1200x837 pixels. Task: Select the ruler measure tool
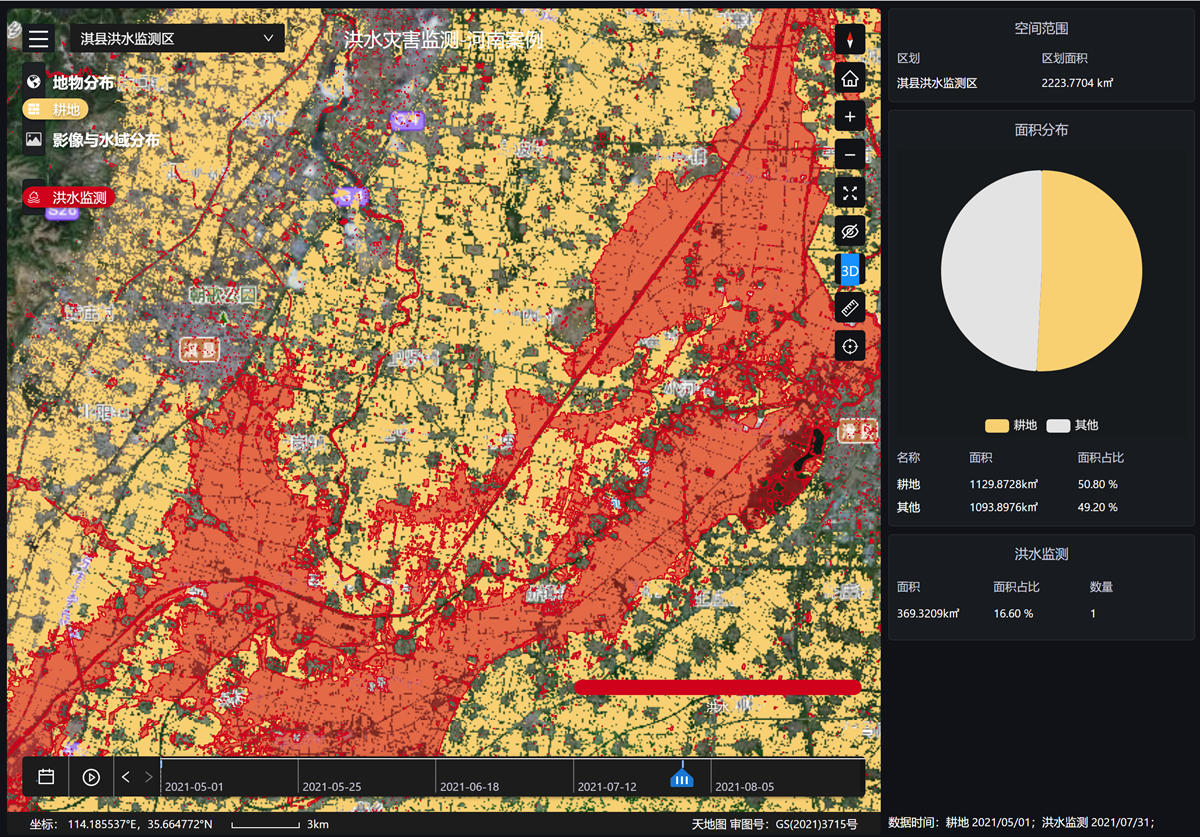[x=850, y=308]
